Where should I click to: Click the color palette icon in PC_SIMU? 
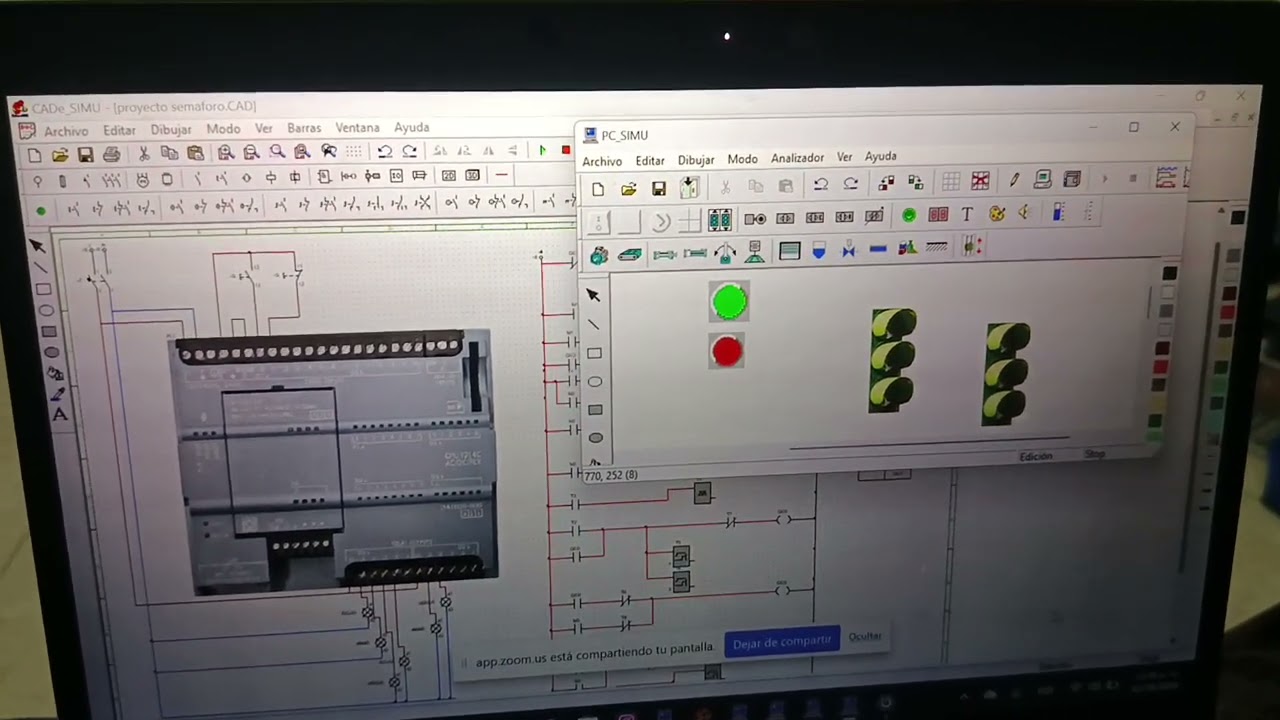(x=996, y=213)
